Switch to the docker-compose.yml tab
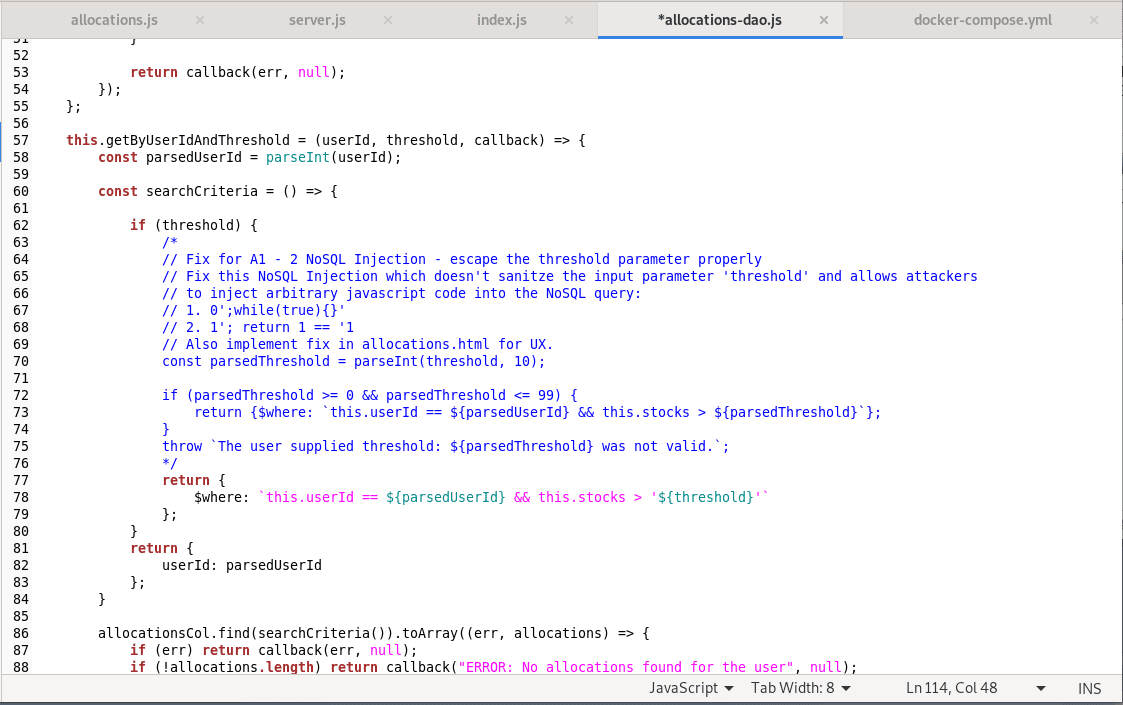The image size is (1123, 705). click(983, 19)
